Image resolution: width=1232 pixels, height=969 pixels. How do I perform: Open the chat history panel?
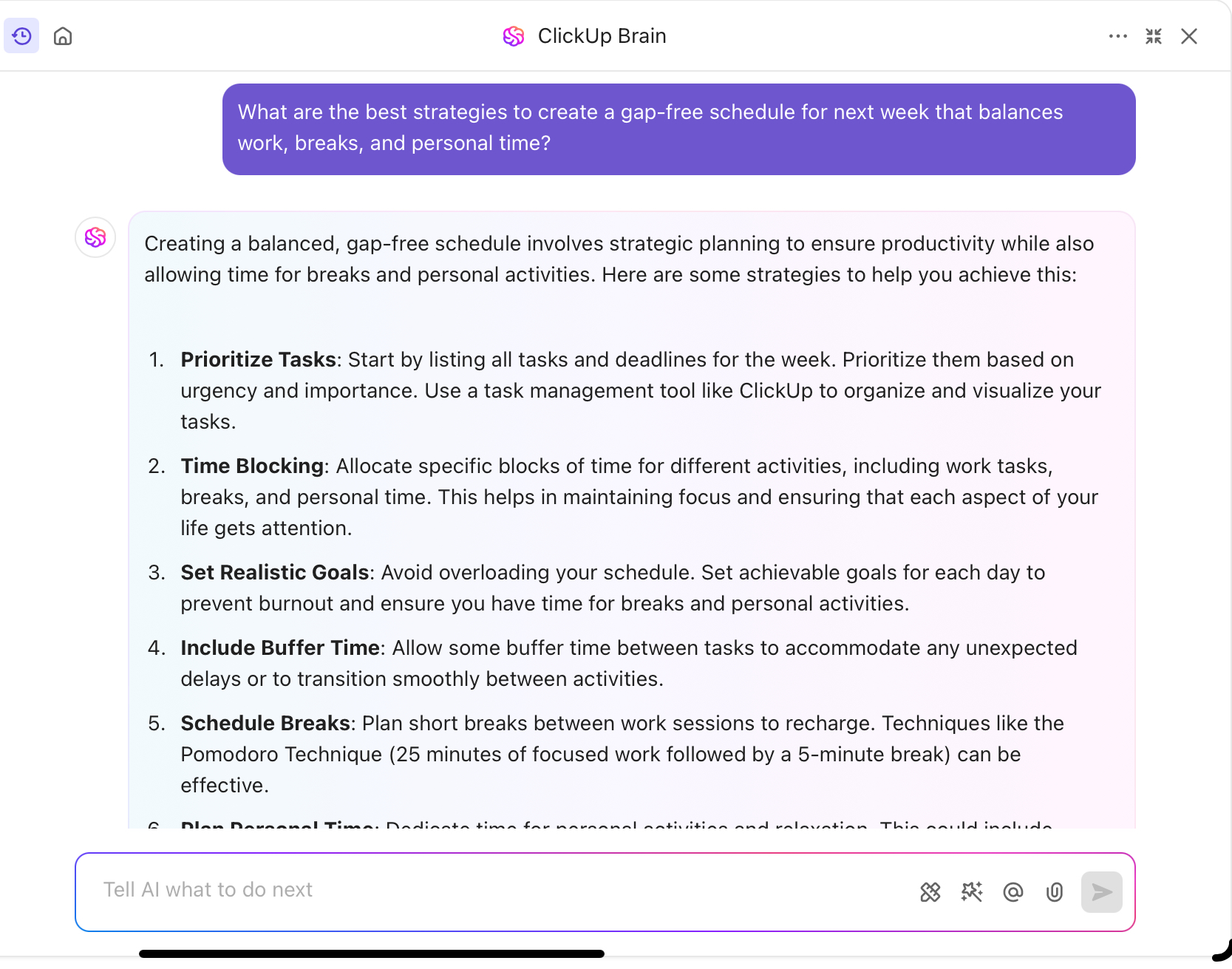click(x=21, y=35)
